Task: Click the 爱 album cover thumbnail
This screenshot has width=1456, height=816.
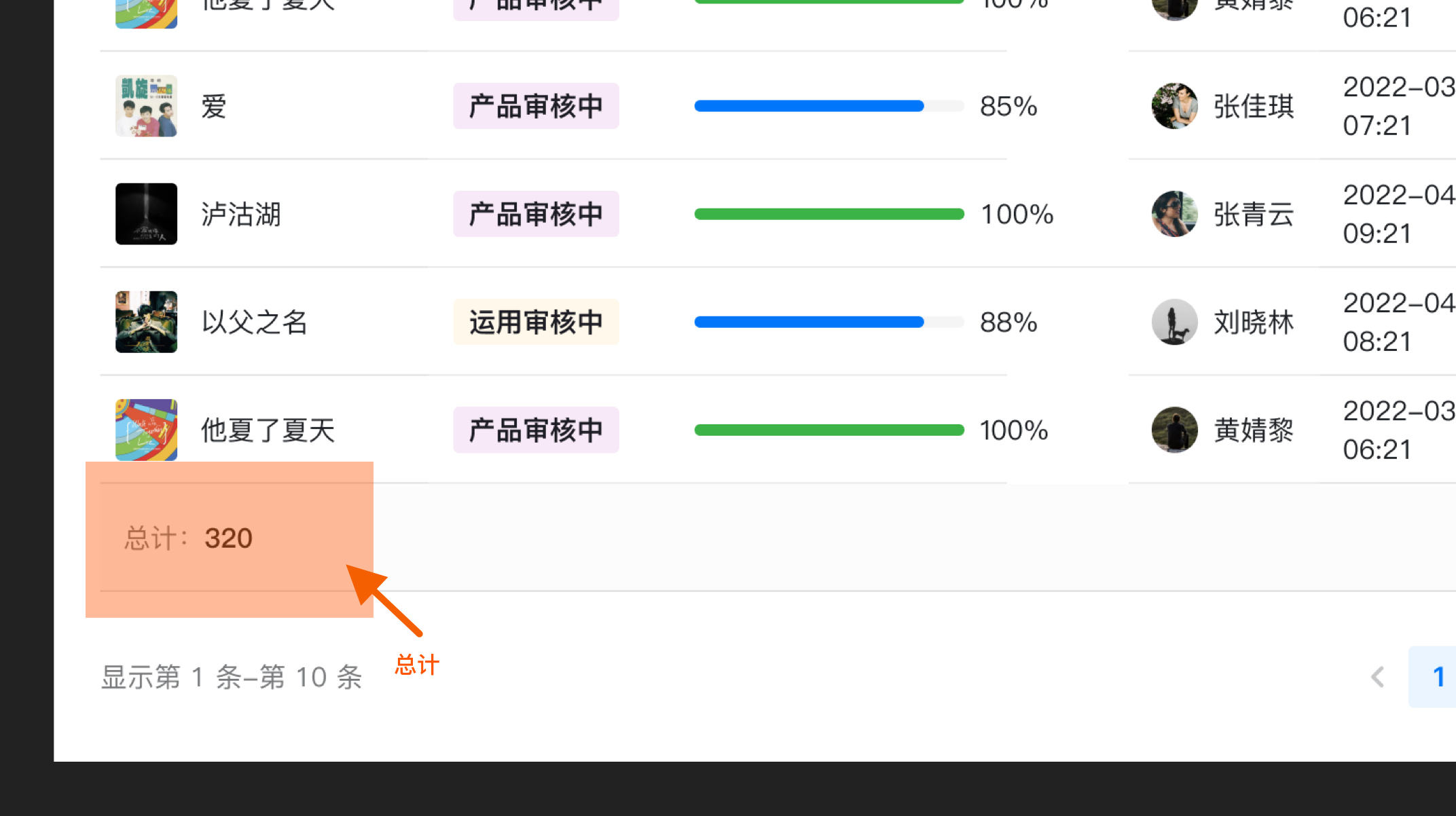Action: click(x=146, y=106)
